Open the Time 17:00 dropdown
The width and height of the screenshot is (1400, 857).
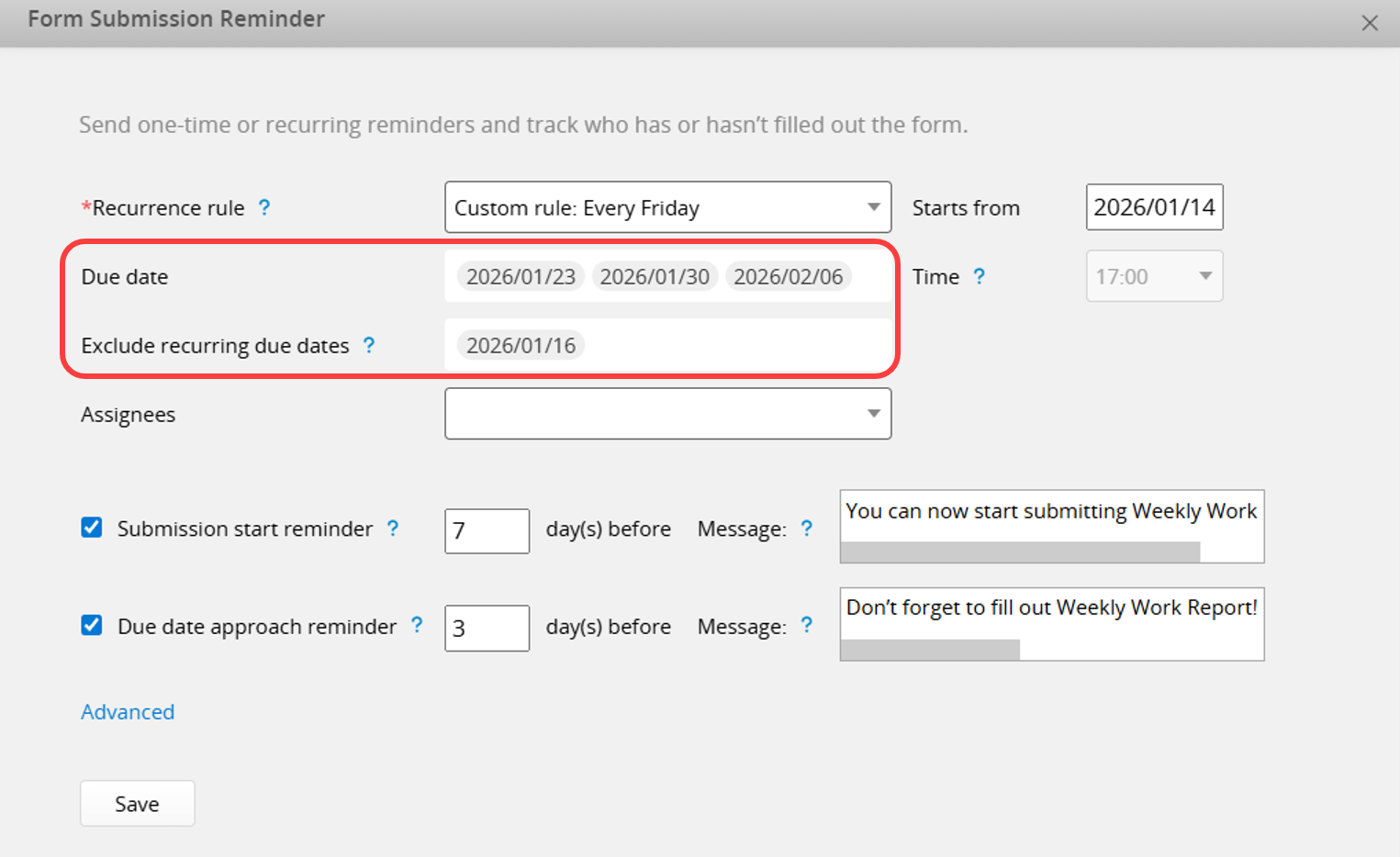(x=1154, y=276)
